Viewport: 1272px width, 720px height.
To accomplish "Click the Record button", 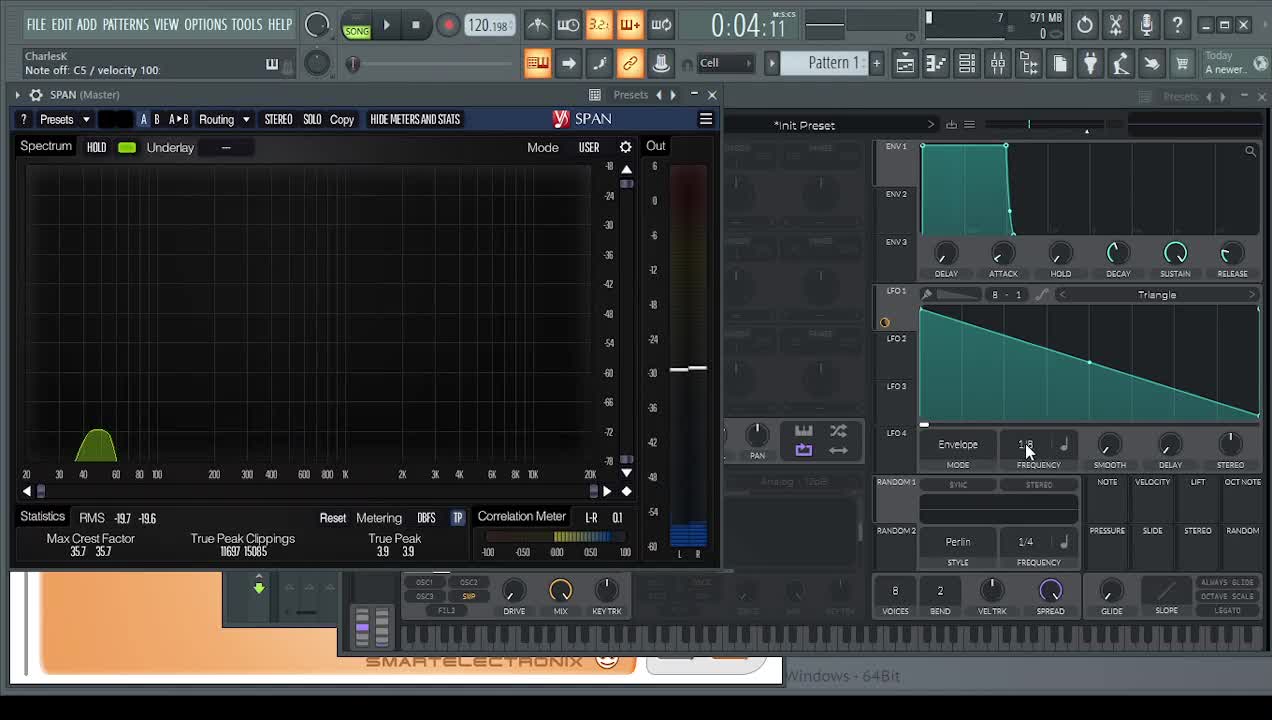I will point(448,25).
